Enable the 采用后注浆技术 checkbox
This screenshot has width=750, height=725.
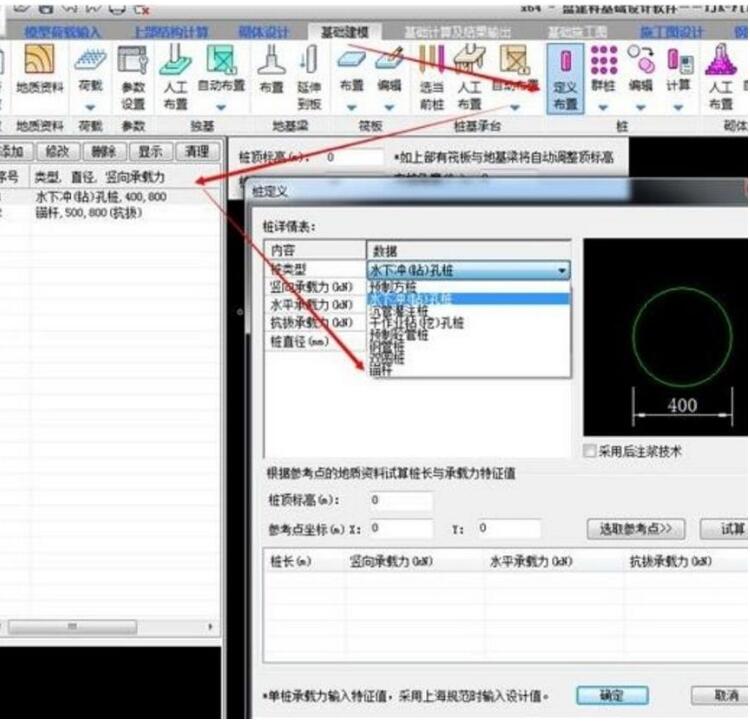(589, 451)
